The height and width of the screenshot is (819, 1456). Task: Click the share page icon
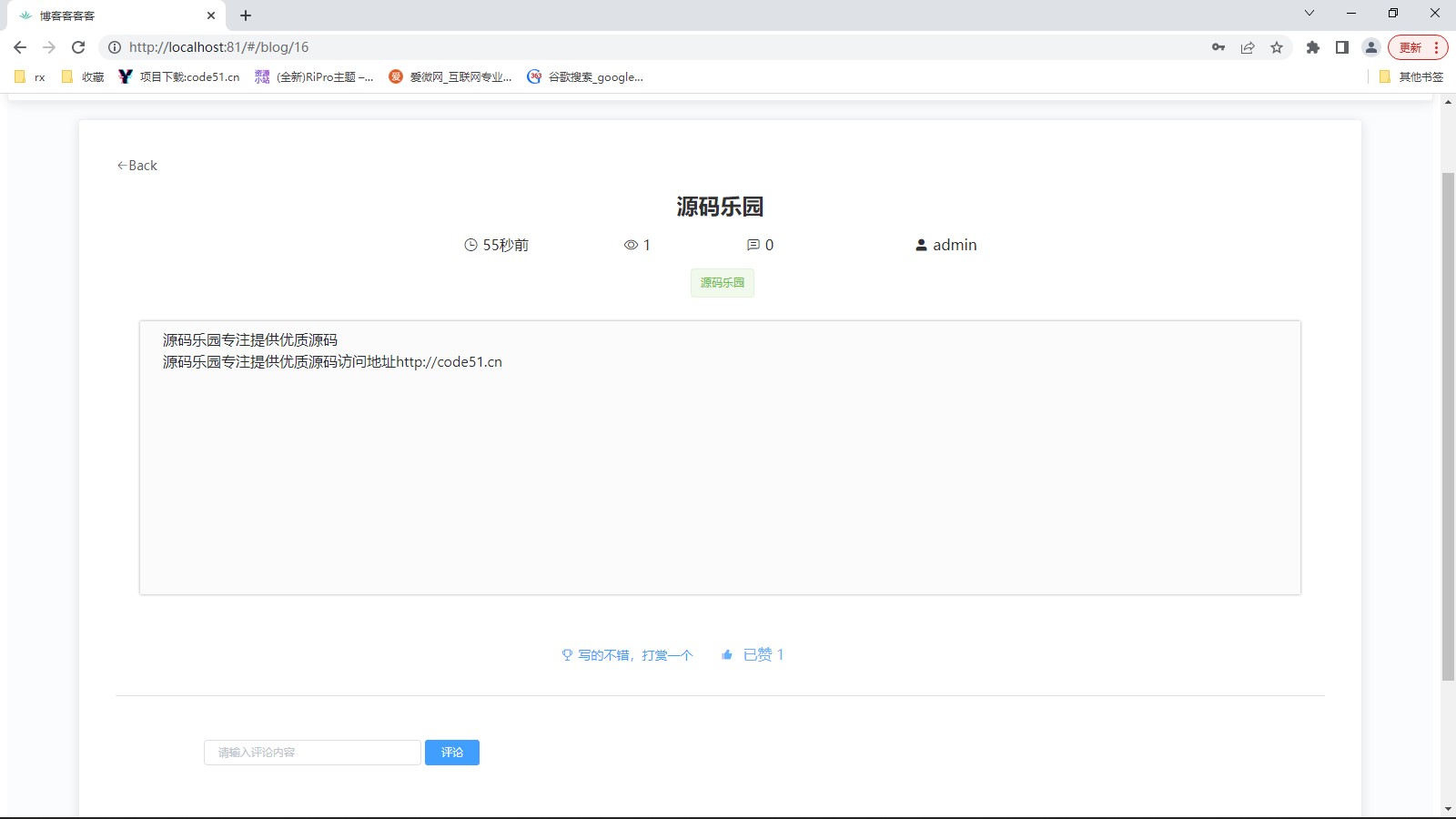click(1248, 47)
